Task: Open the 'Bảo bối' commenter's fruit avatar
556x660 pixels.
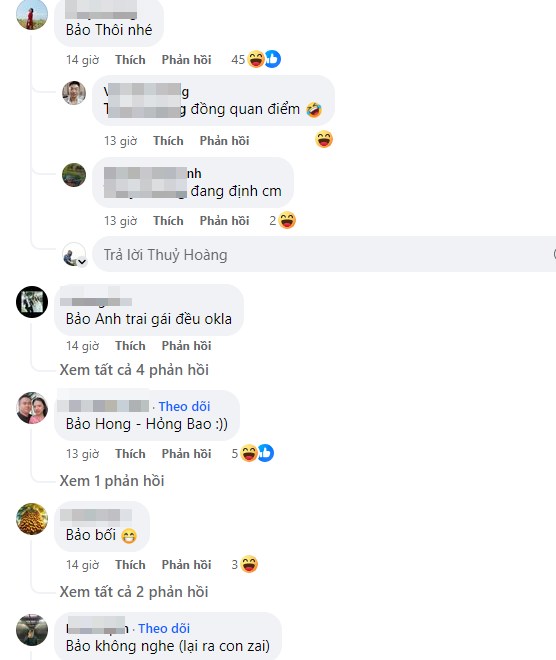Action: (x=32, y=519)
